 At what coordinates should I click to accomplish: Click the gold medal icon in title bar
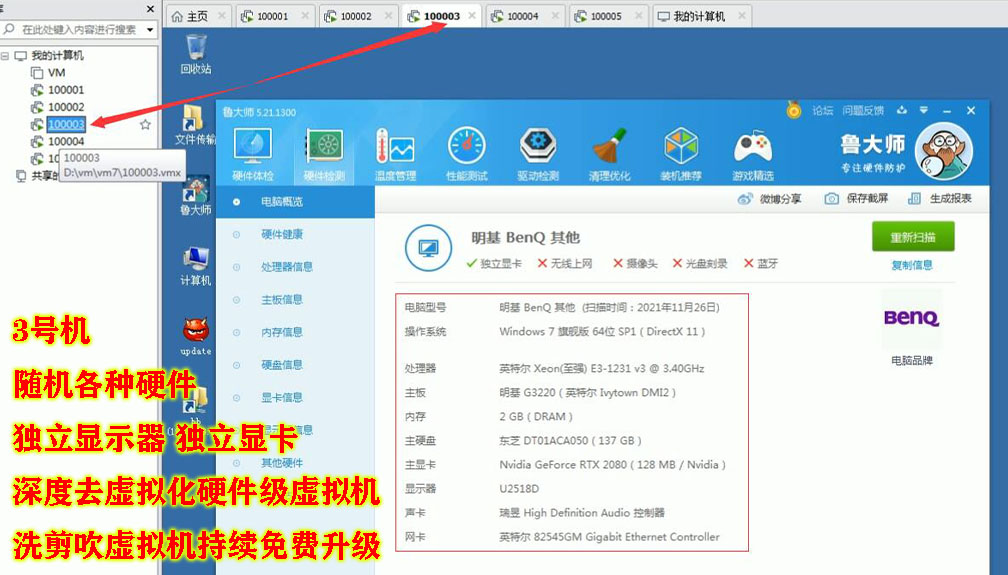(x=794, y=111)
